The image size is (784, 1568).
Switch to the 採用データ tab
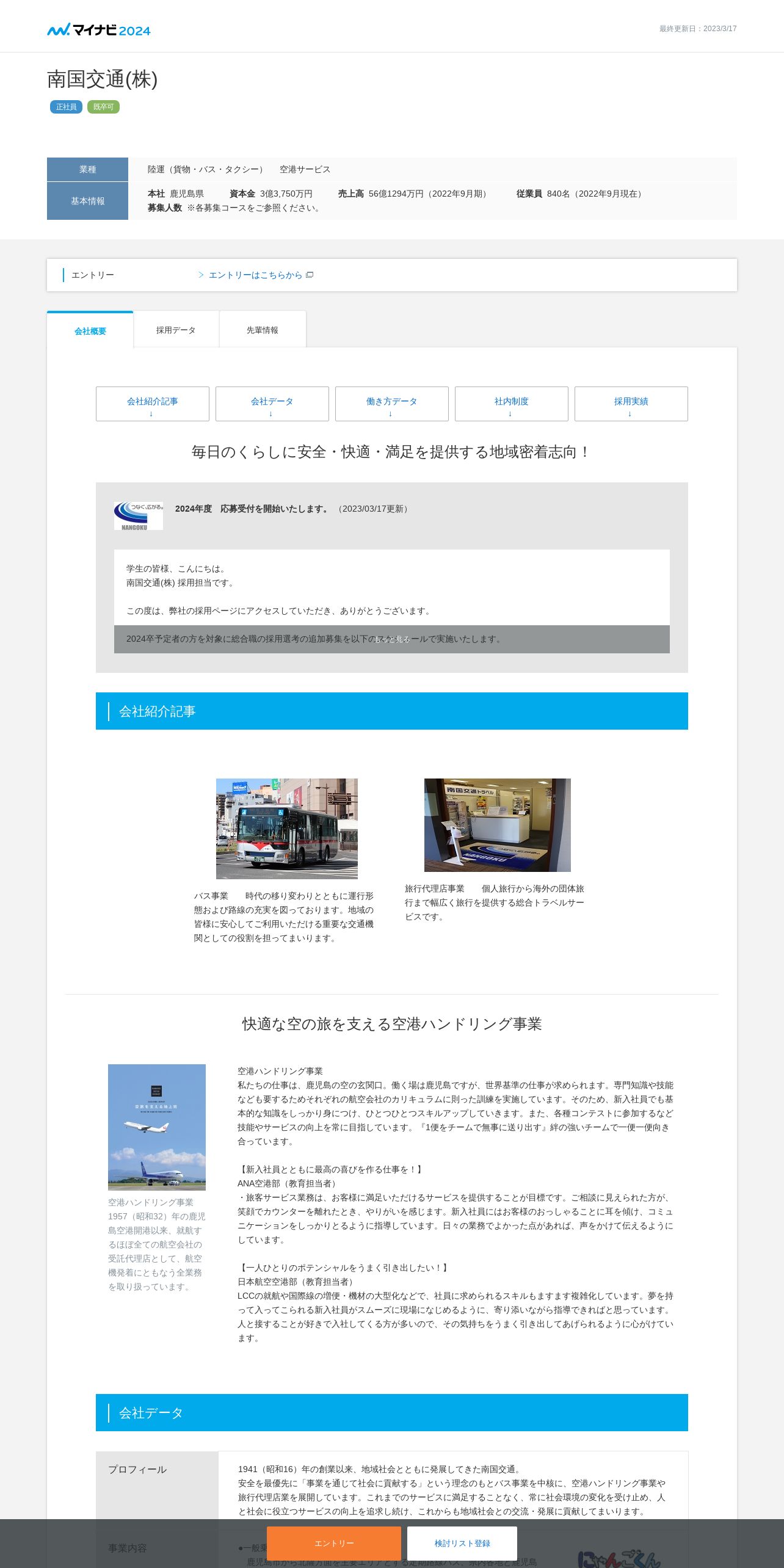(176, 330)
